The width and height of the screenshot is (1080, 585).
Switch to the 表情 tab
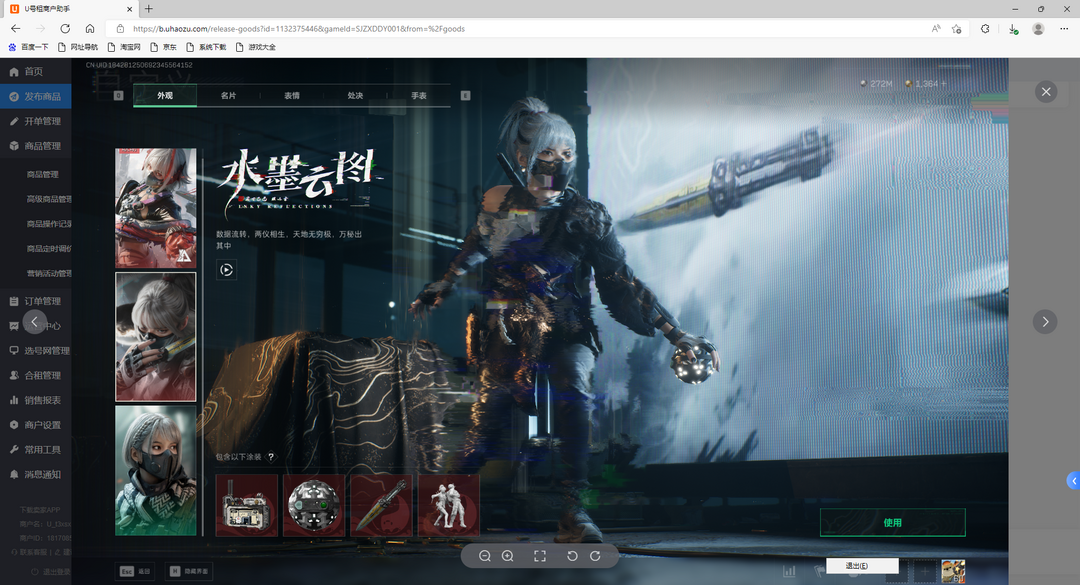click(292, 96)
